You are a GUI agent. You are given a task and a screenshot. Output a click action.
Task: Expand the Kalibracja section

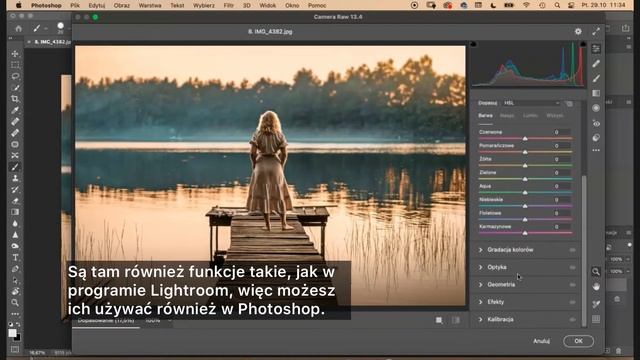pos(481,320)
